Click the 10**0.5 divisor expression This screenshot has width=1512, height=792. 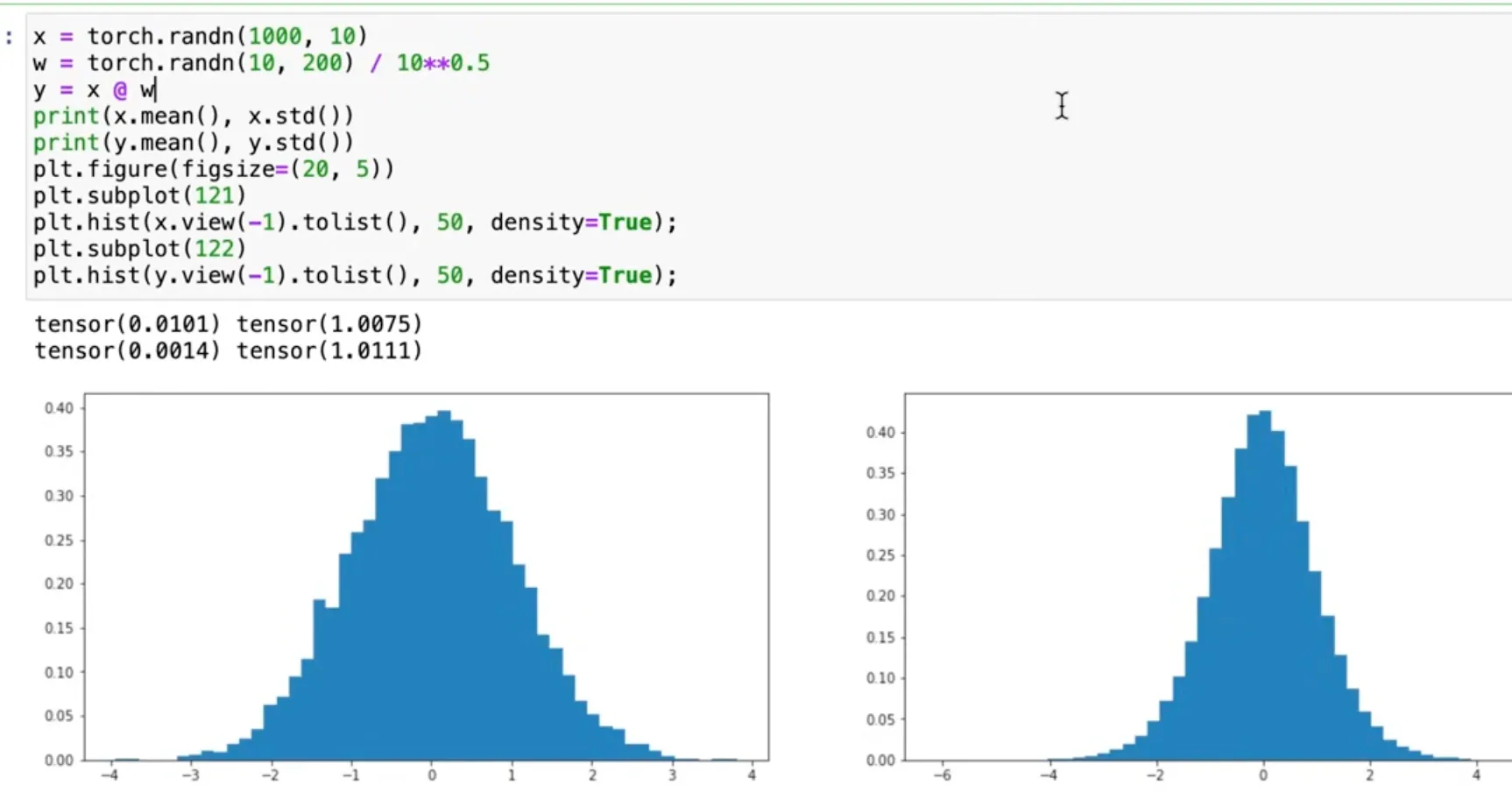pyautogui.click(x=442, y=62)
